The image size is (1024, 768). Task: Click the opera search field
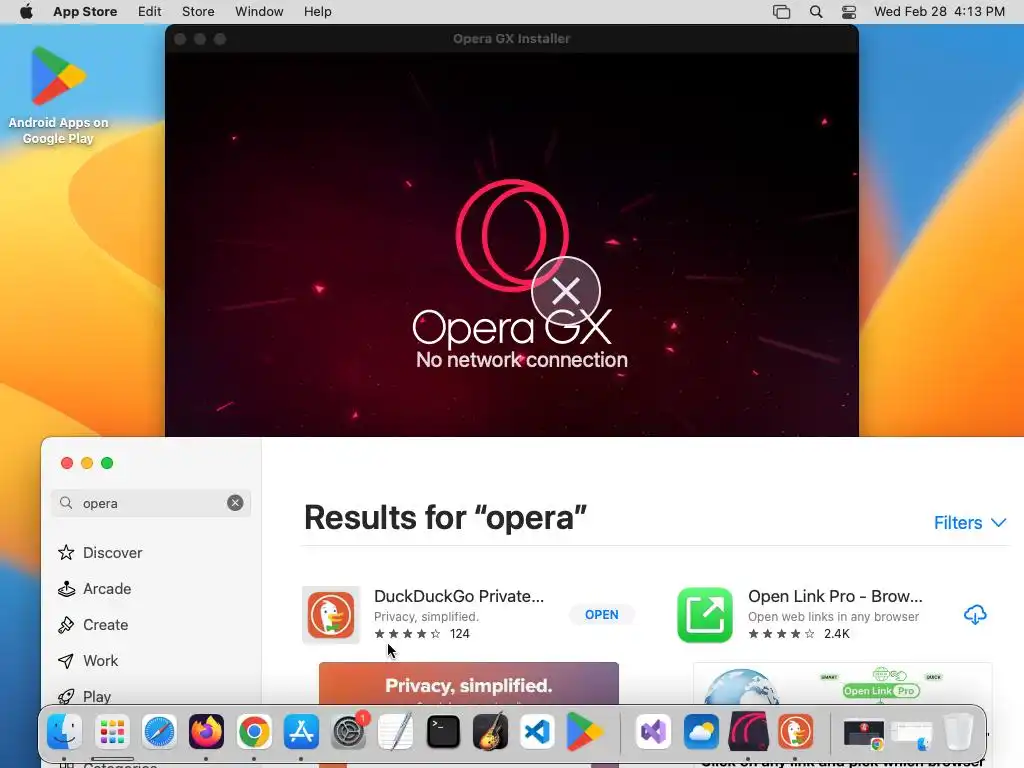151,503
